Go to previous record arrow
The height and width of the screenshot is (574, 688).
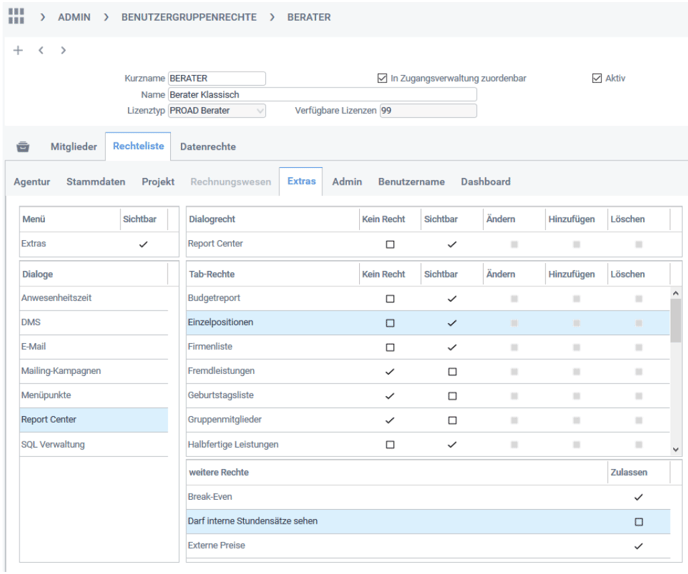pyautogui.click(x=41, y=50)
